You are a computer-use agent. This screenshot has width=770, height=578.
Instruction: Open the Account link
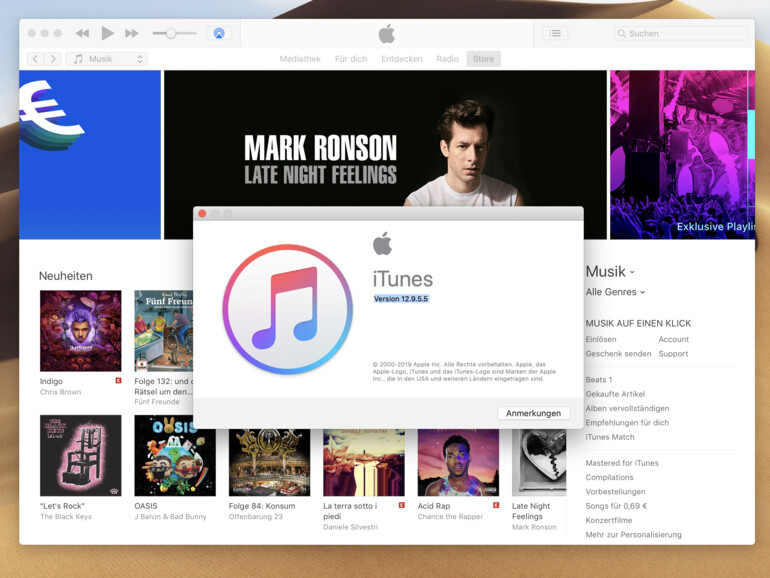click(x=674, y=339)
